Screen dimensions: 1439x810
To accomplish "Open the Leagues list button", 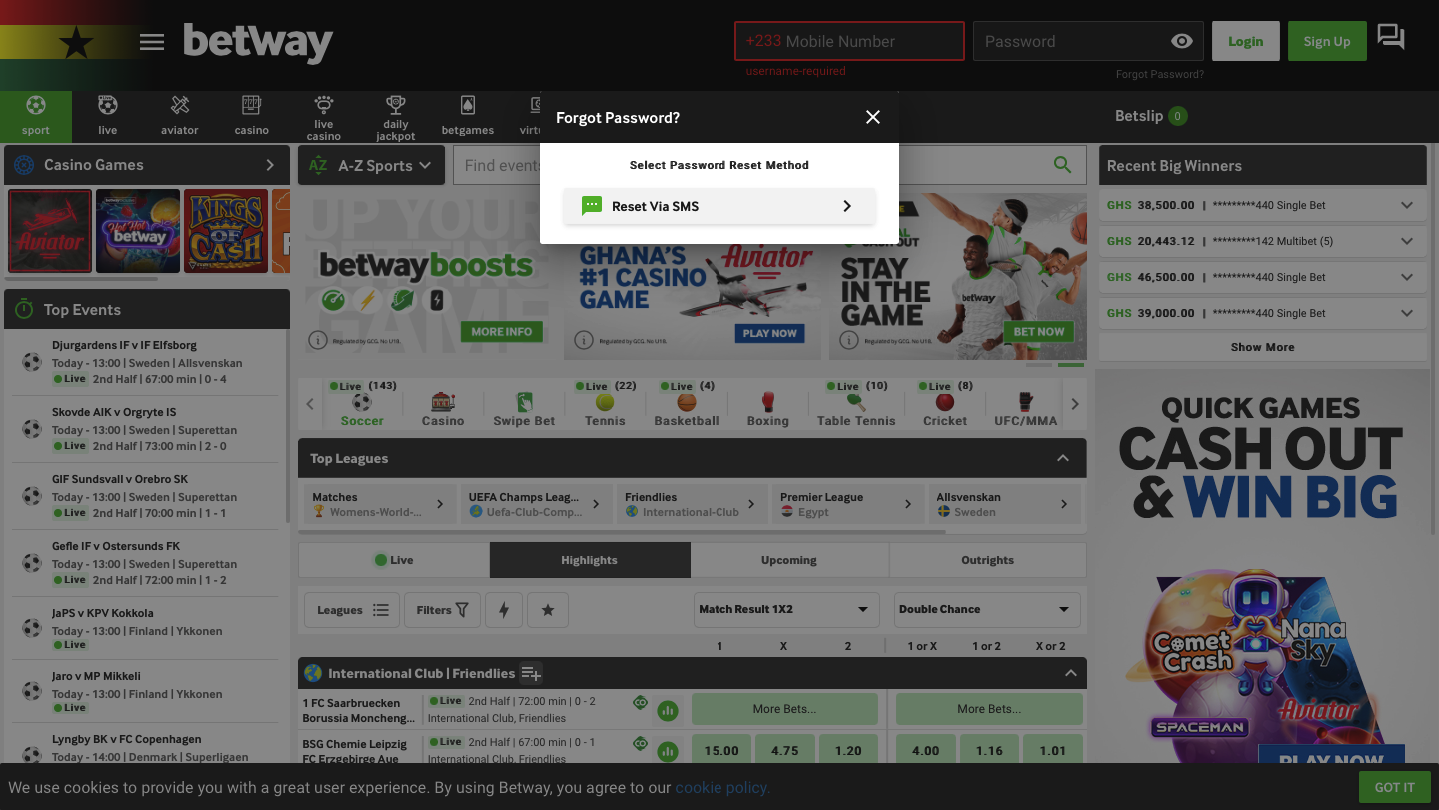I will click(x=352, y=610).
